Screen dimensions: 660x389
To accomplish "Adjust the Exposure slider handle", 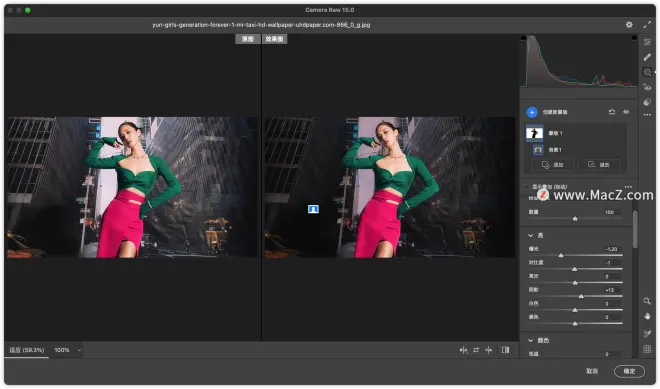I will point(561,256).
